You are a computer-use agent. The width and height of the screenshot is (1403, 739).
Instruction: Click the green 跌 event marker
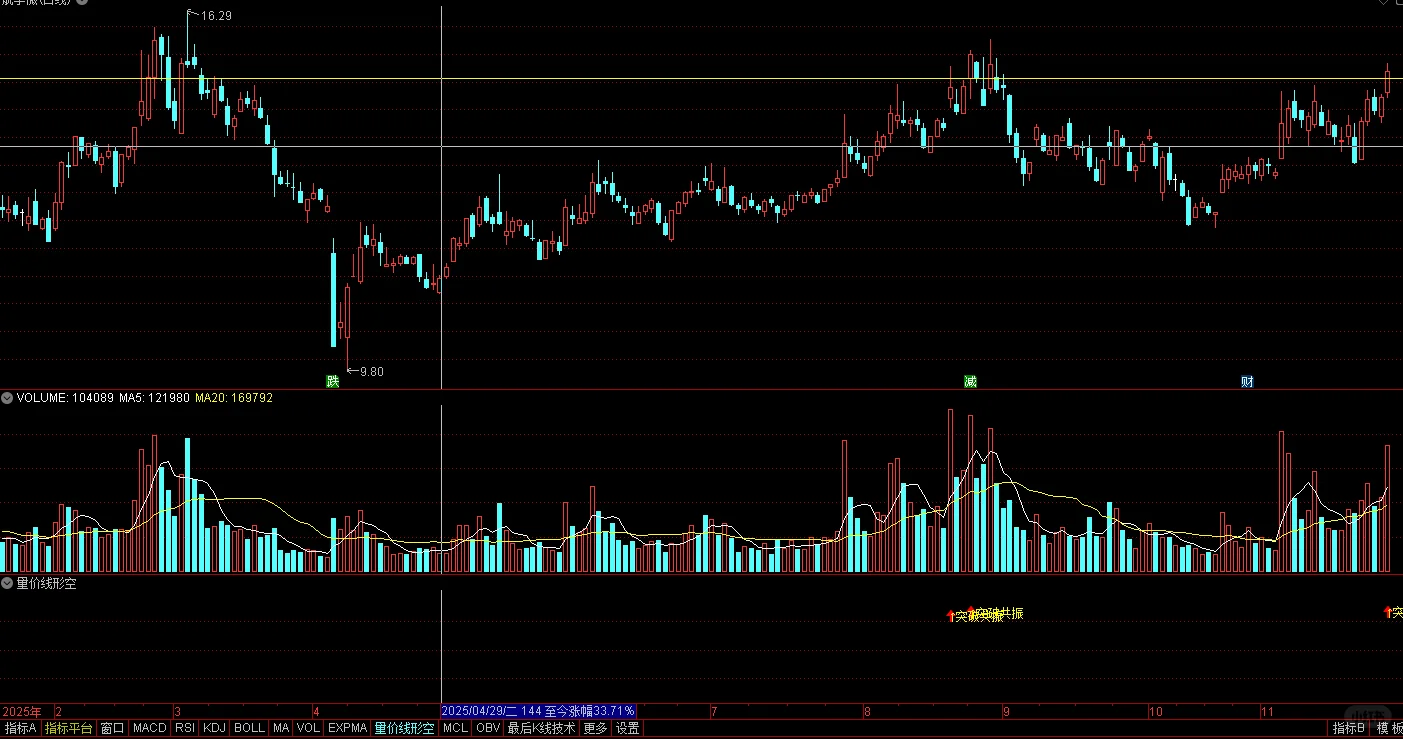click(333, 381)
